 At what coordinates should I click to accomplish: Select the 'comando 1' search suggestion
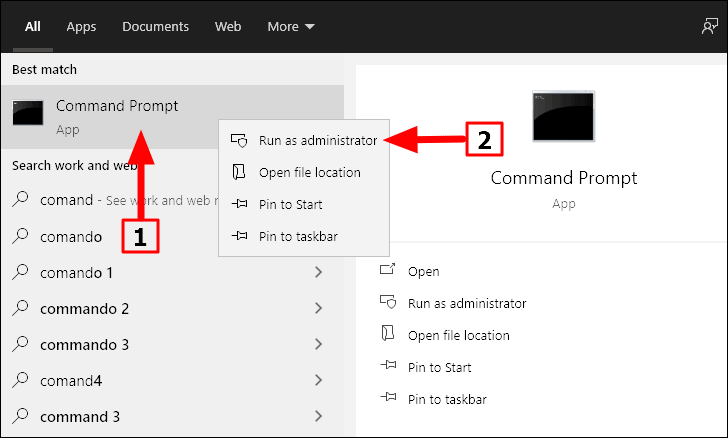point(172,272)
